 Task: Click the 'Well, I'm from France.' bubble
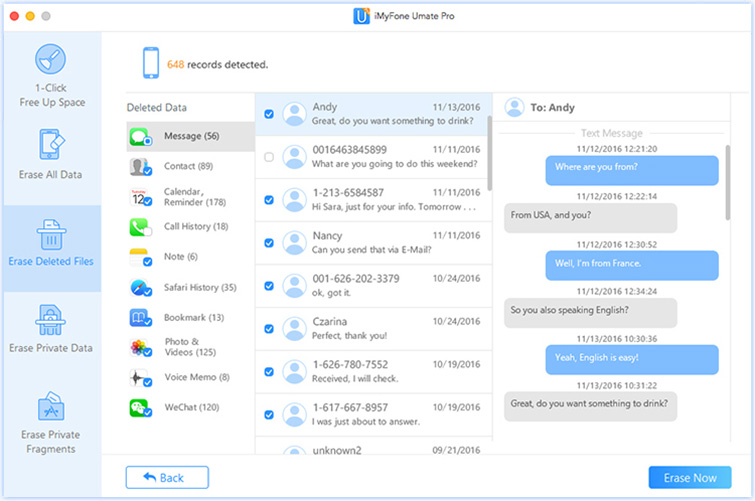(x=632, y=265)
